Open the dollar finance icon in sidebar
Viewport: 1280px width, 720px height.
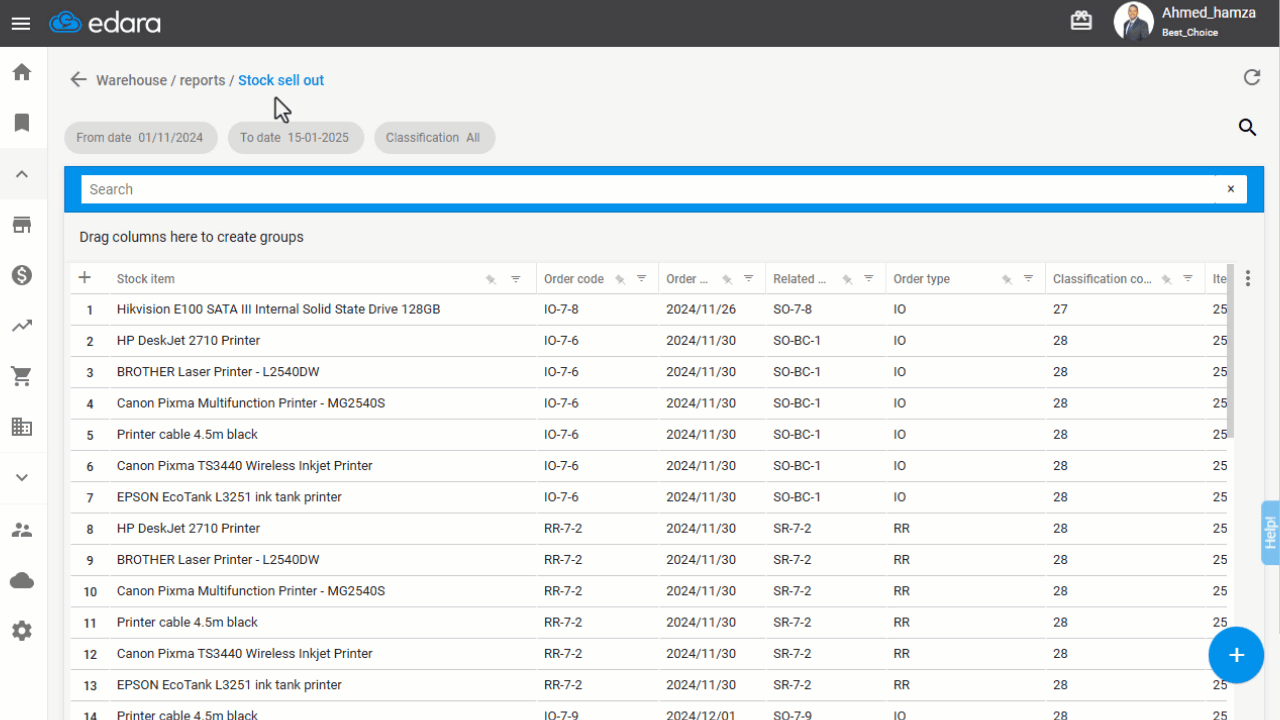click(21, 275)
